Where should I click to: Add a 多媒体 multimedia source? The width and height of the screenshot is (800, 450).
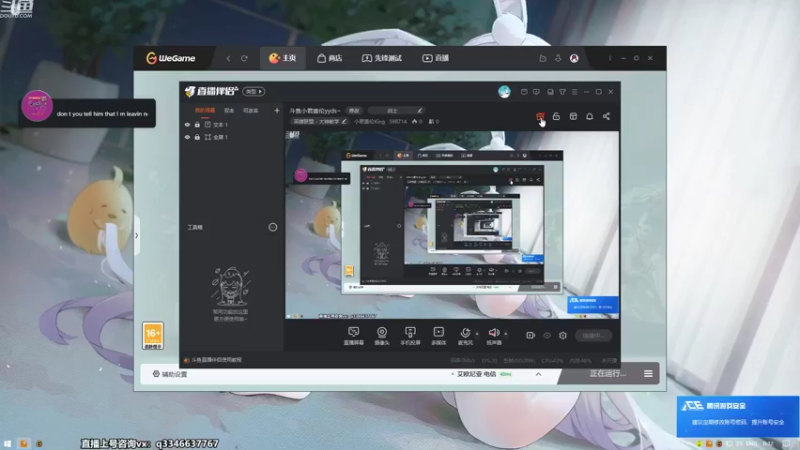click(x=438, y=336)
